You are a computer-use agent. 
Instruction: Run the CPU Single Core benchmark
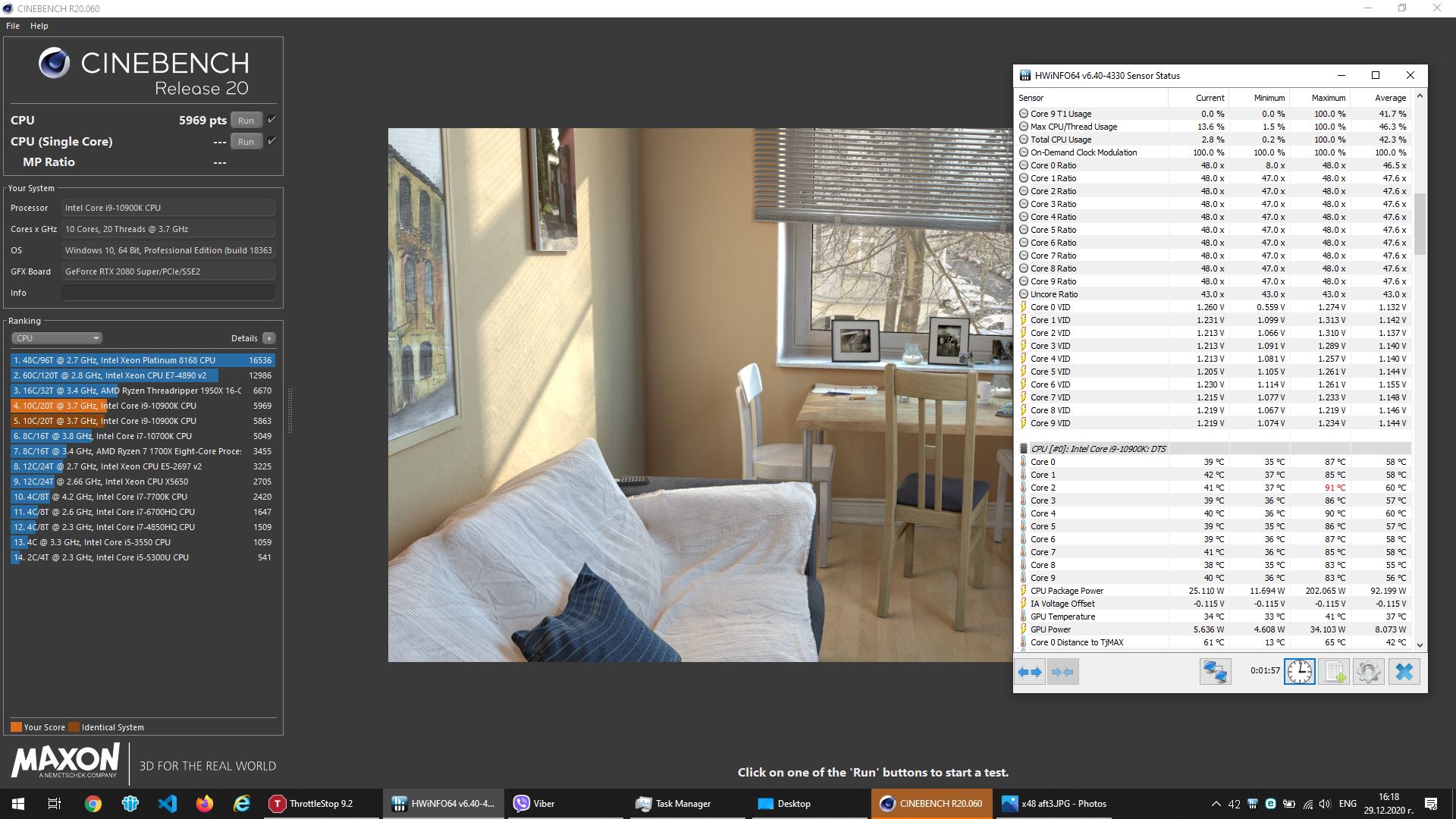point(246,142)
